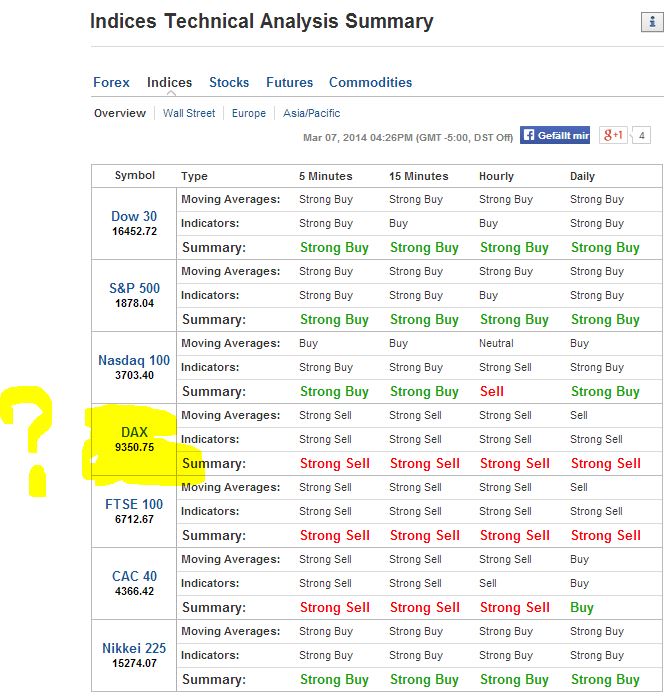
Task: Click the CAC 40 hourly Sell indicator
Action: coord(487,583)
